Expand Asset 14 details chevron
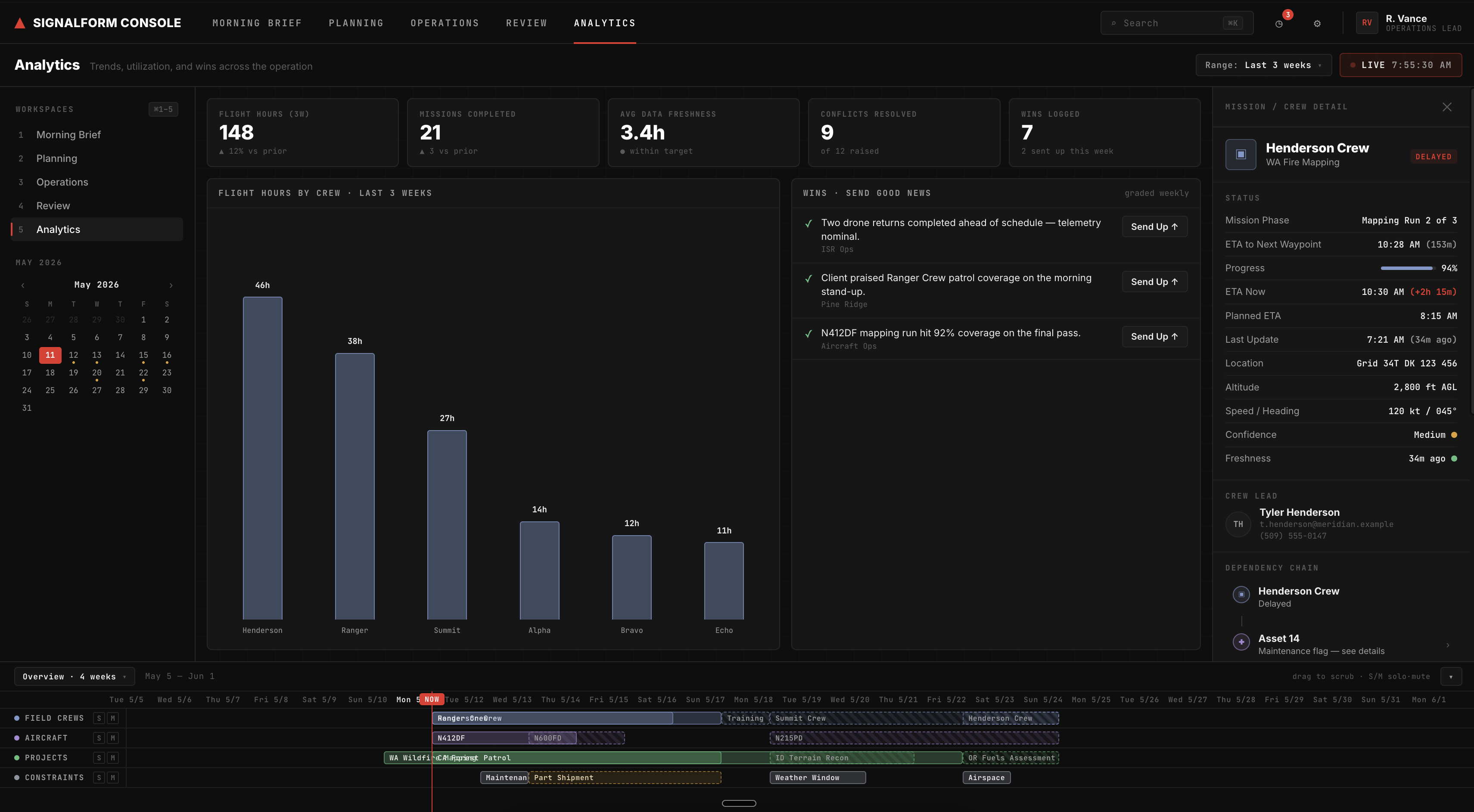The height and width of the screenshot is (812, 1474). click(1448, 645)
